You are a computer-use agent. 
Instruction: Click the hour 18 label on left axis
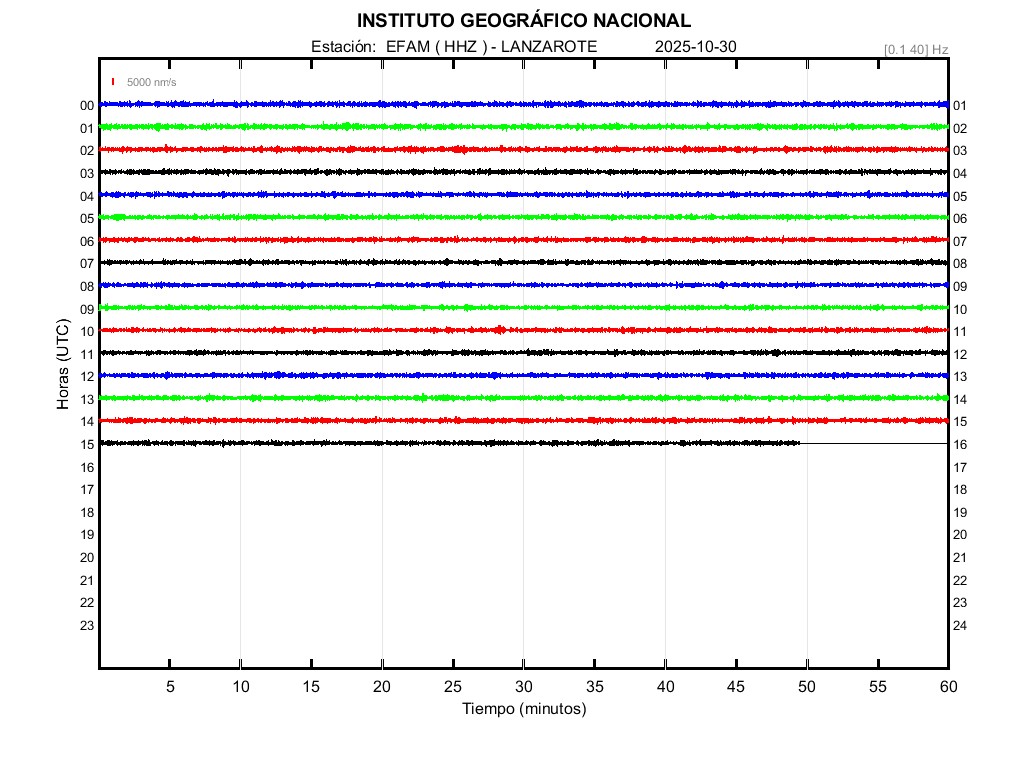coord(87,512)
